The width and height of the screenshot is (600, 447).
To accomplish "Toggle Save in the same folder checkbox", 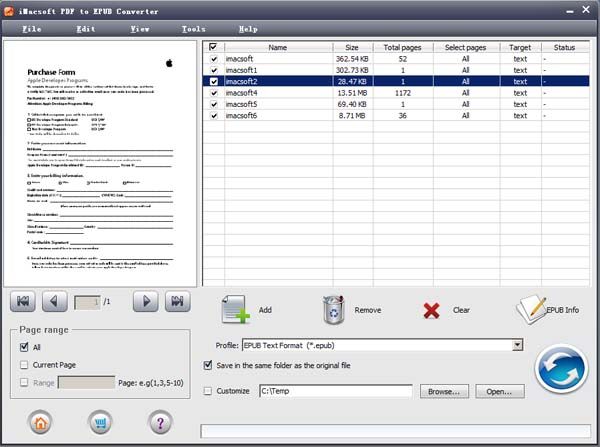I will click(208, 365).
